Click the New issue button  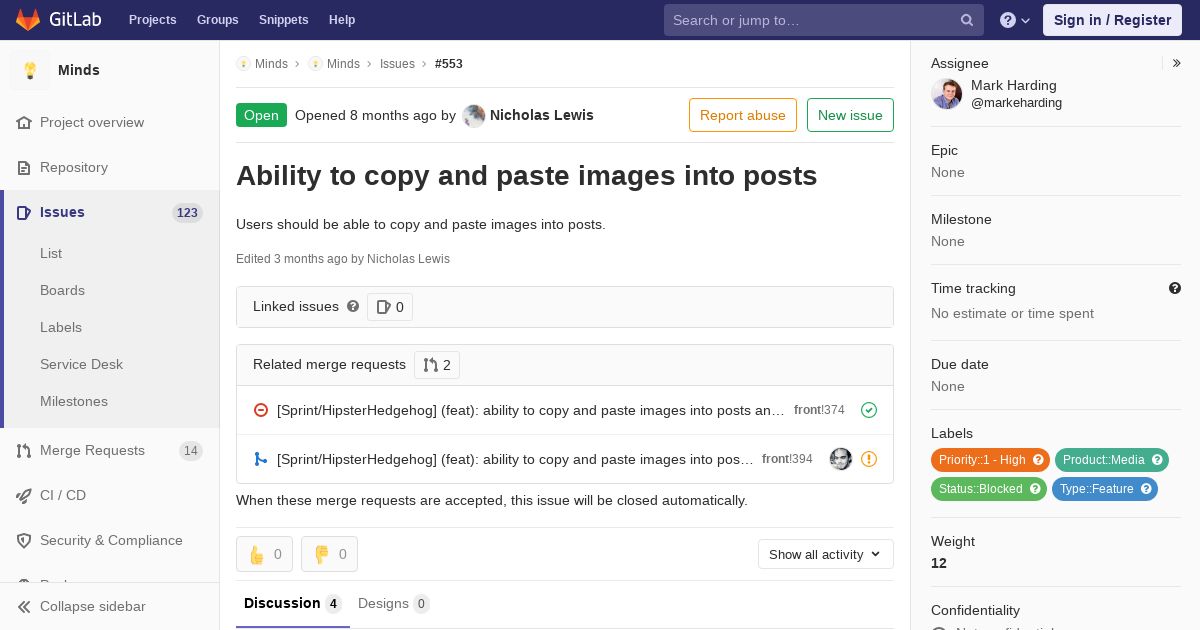850,115
